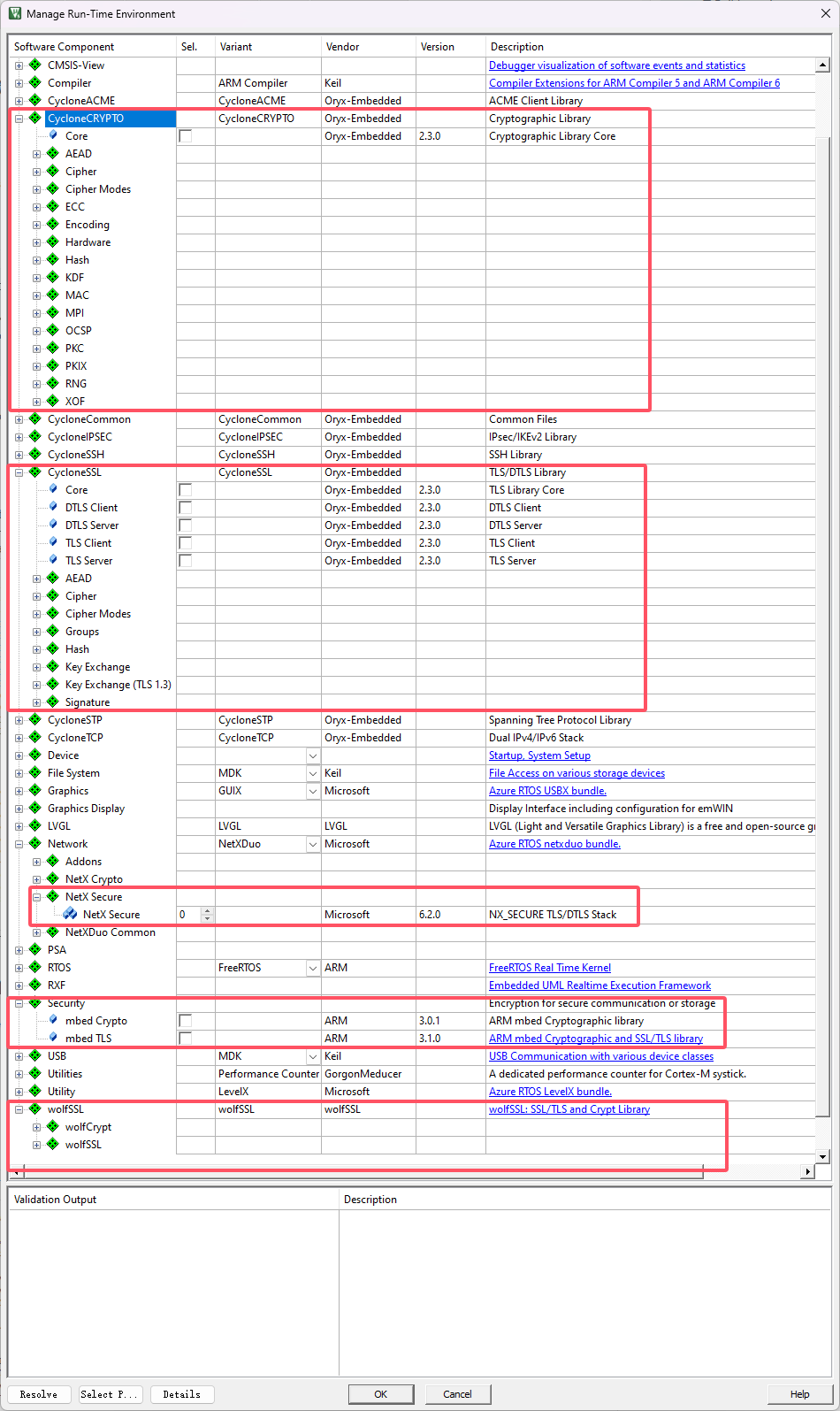Expand the PSA component
The image size is (840, 1411).
tap(19, 950)
